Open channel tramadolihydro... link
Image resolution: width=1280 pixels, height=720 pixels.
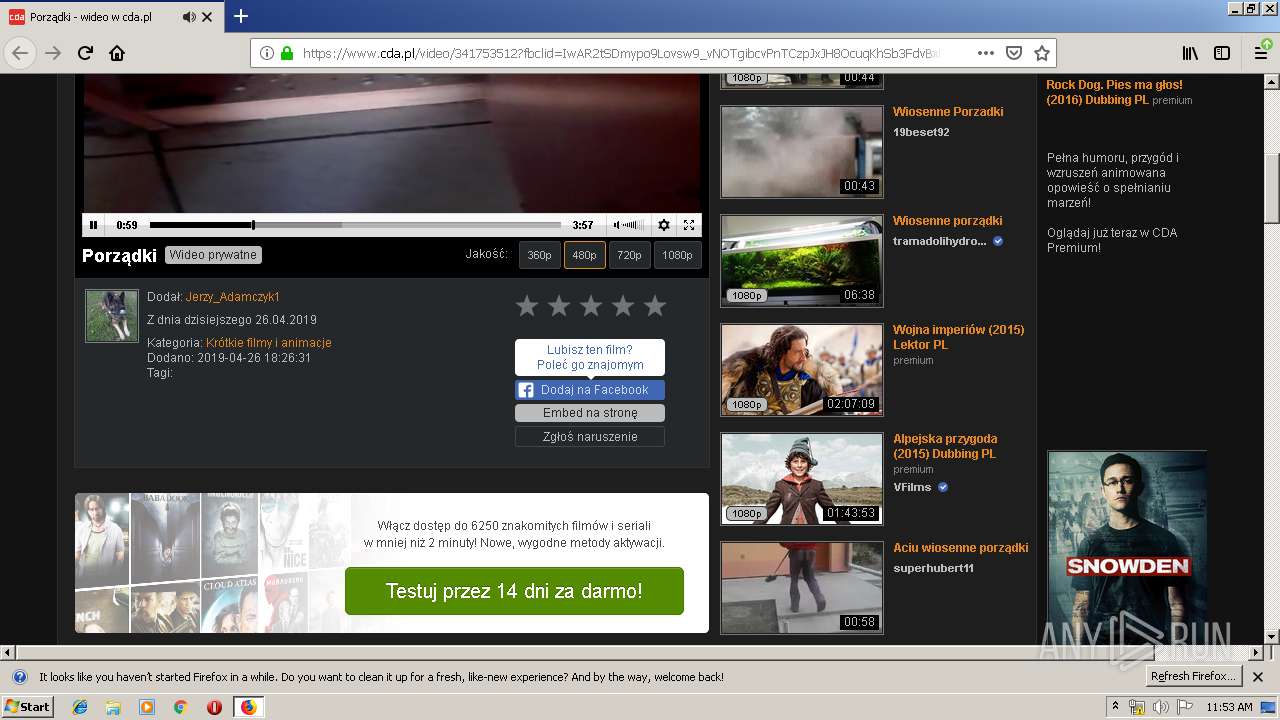click(x=940, y=241)
